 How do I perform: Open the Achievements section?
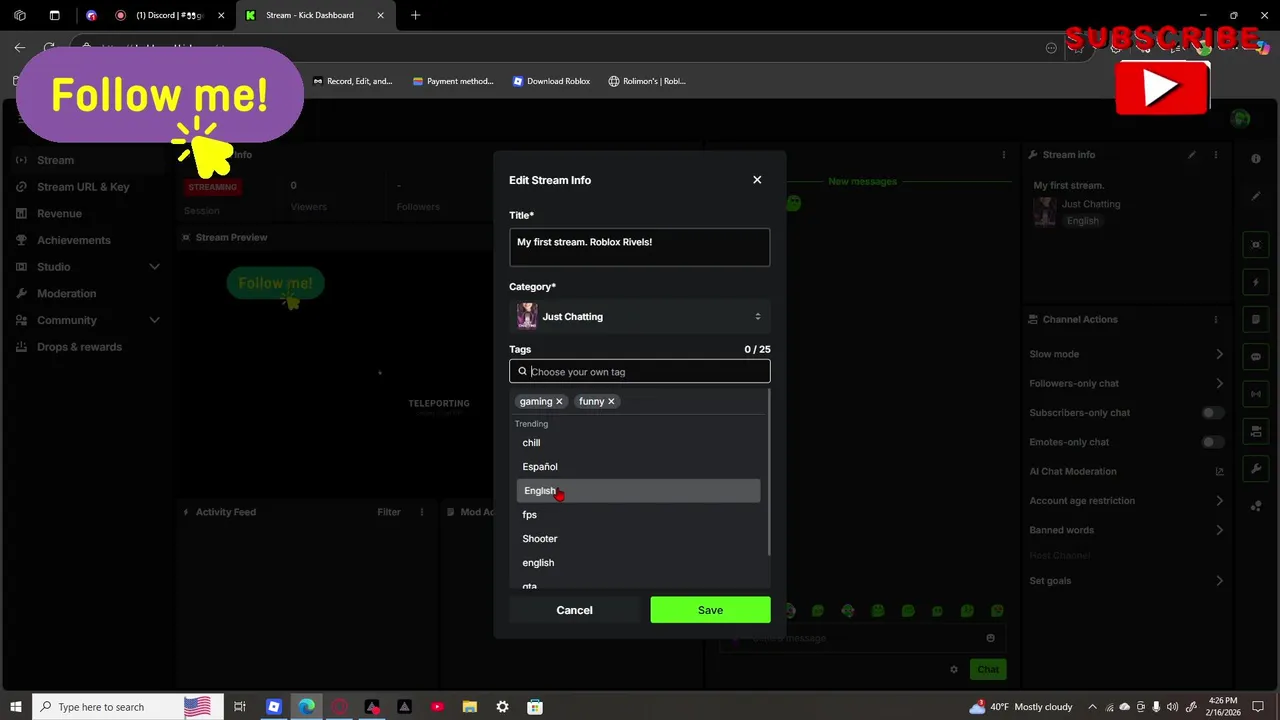(73, 240)
